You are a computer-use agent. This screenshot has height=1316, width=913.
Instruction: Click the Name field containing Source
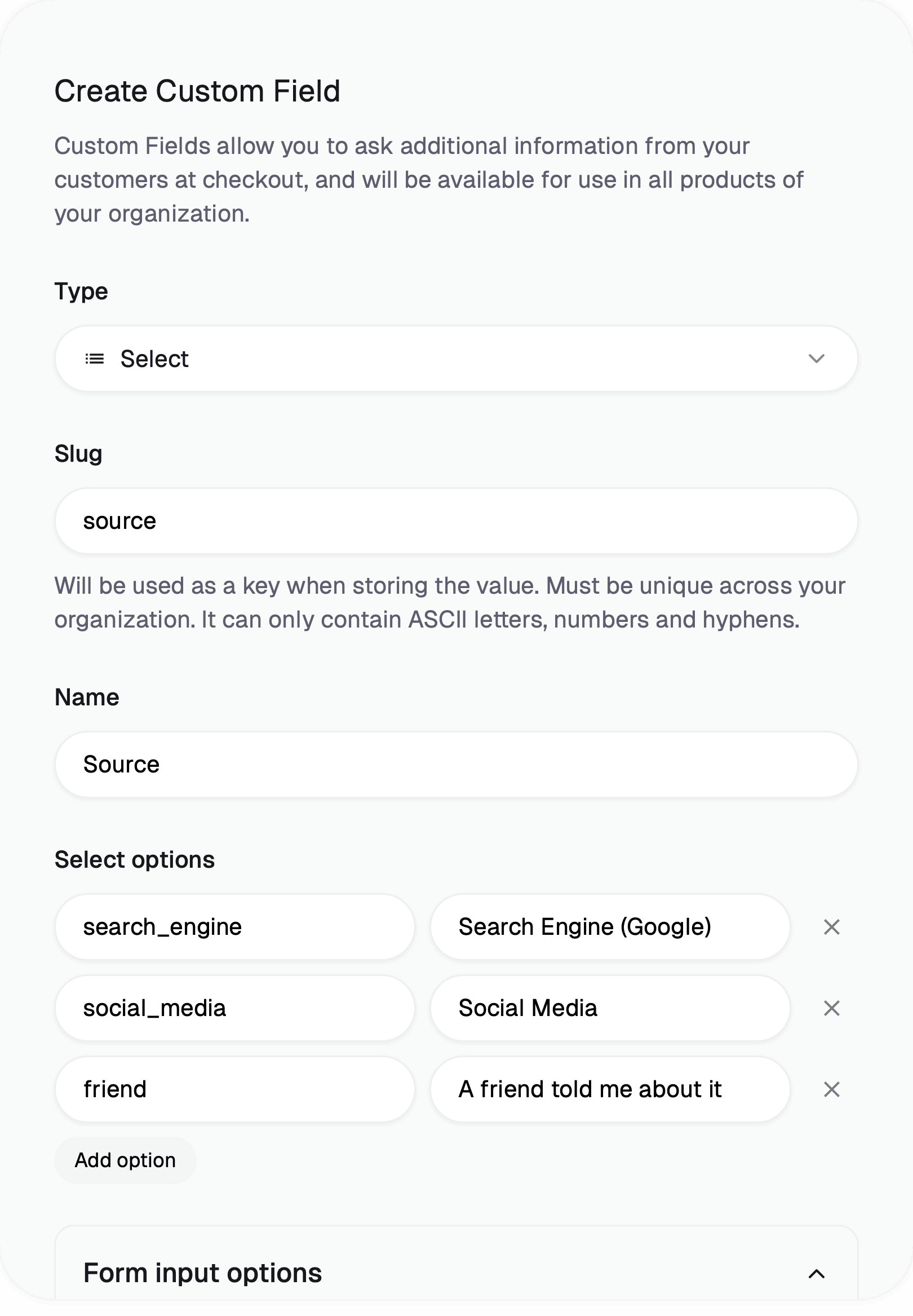(x=456, y=765)
